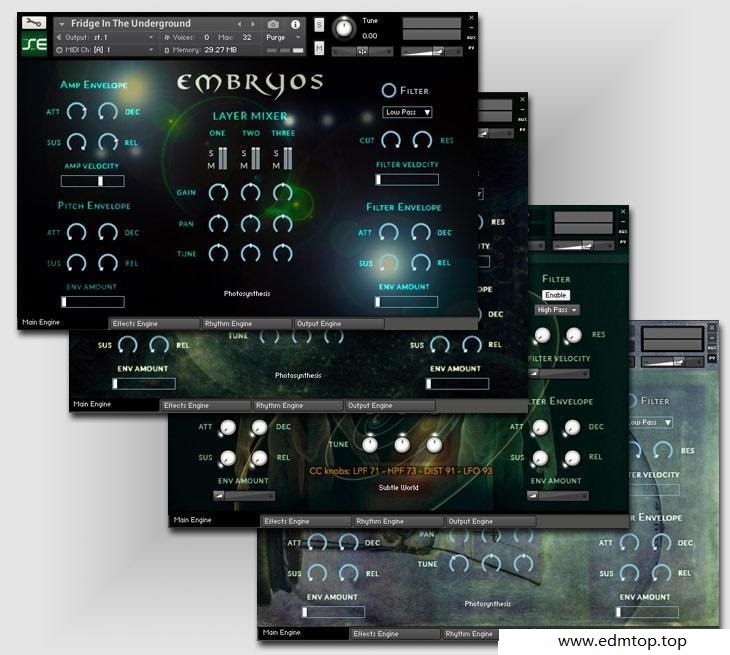
Task: Click the Amp Velocity slider
Action: point(93,181)
